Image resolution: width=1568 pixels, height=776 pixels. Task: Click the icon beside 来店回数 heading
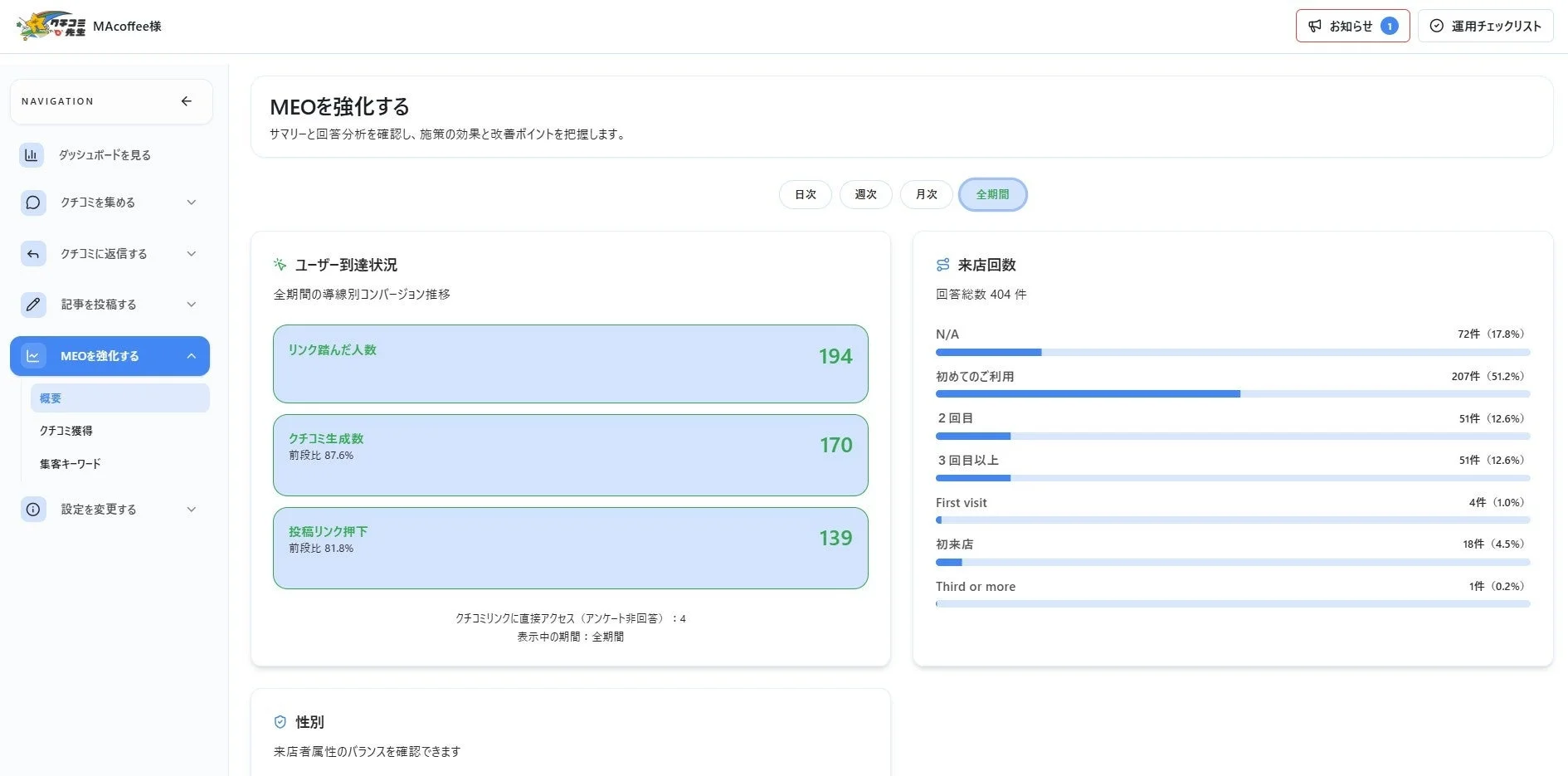(942, 265)
